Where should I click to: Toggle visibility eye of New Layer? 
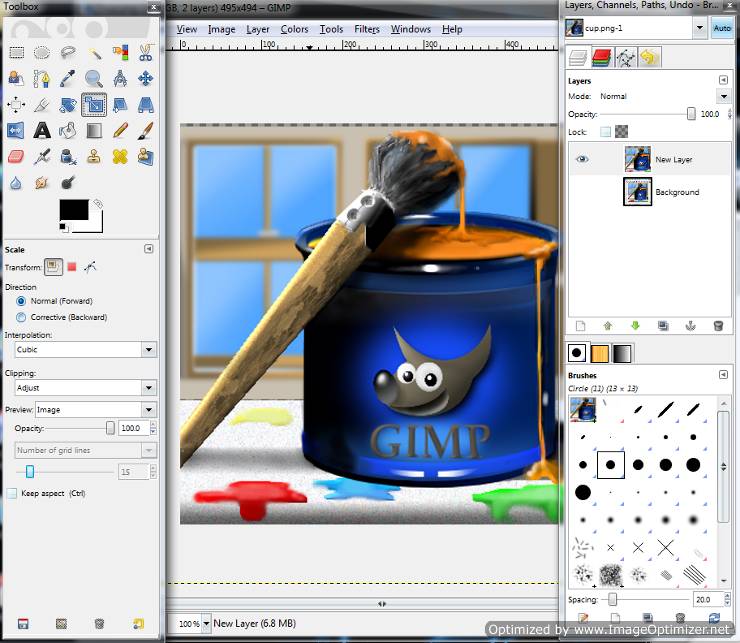(x=582, y=159)
